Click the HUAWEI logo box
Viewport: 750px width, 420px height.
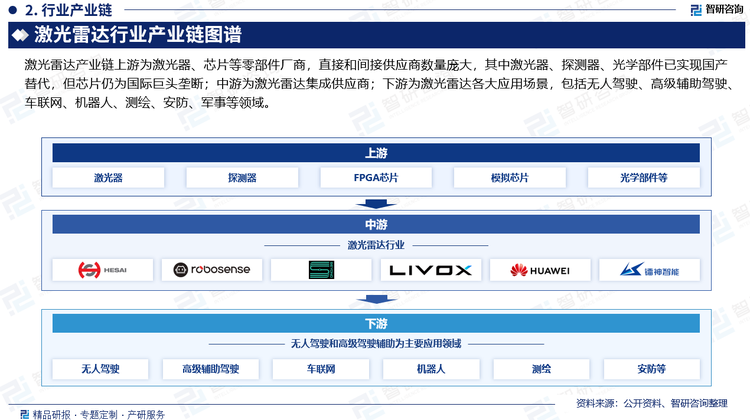tap(540, 270)
